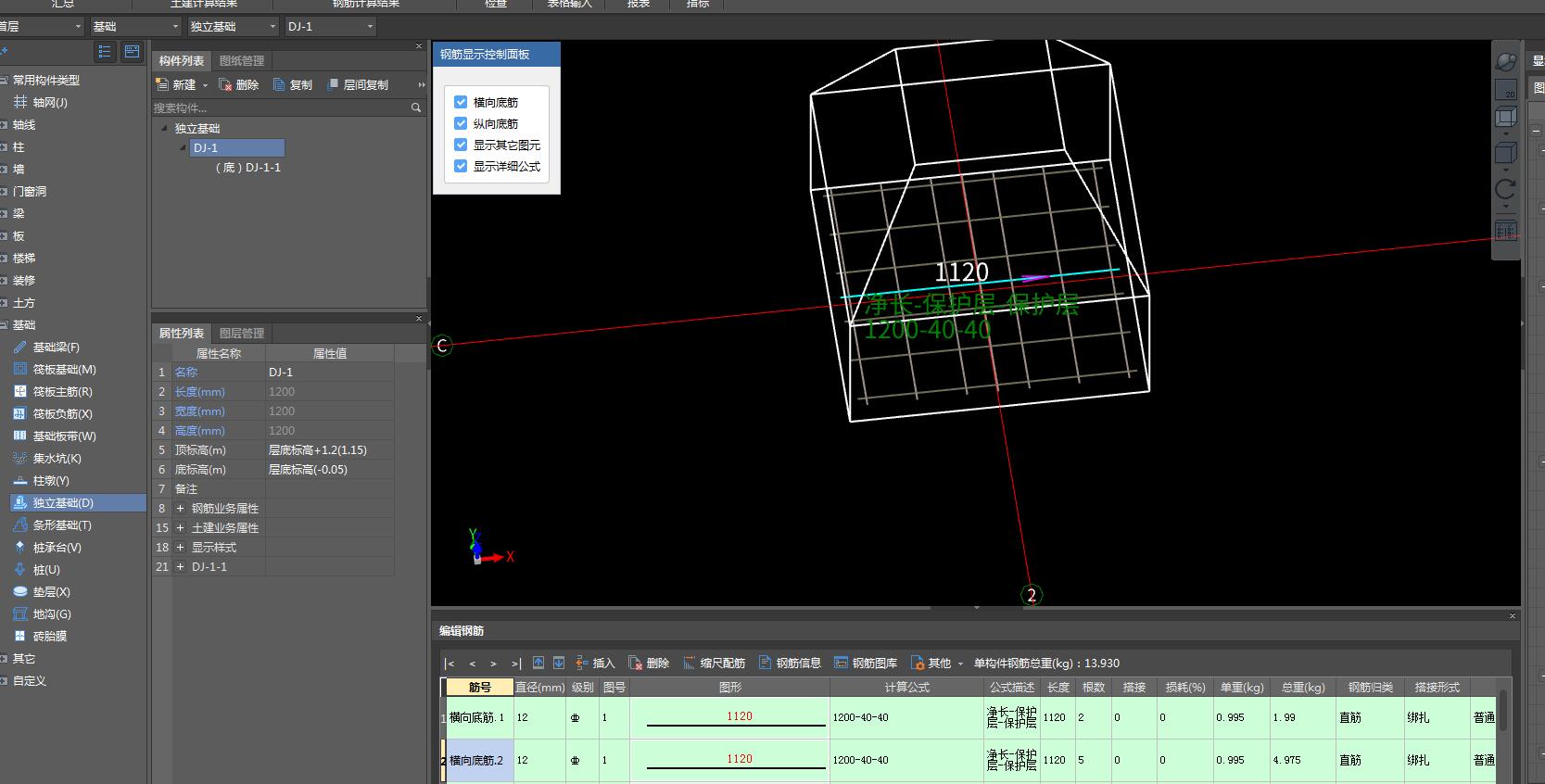Switch to 图层管理 tab
The image size is (1545, 784).
click(x=242, y=334)
